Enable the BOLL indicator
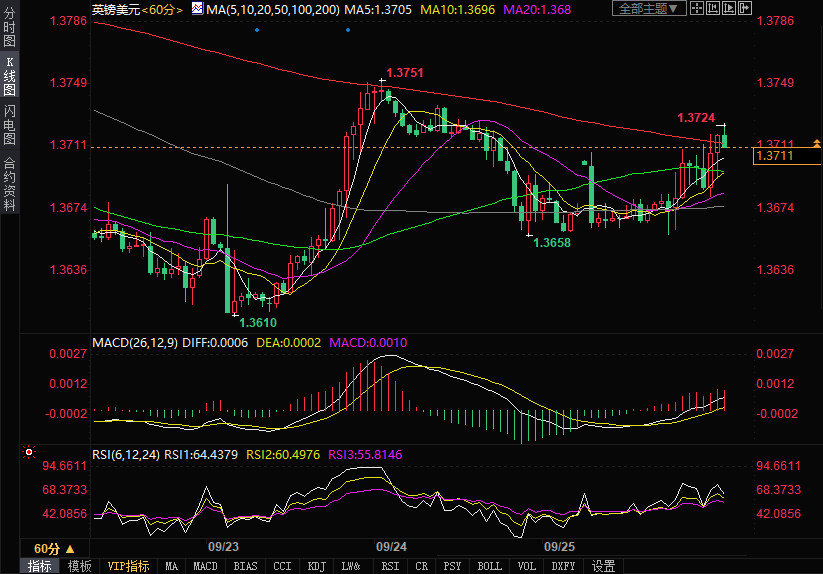Viewport: 823px width, 574px height. 489,566
